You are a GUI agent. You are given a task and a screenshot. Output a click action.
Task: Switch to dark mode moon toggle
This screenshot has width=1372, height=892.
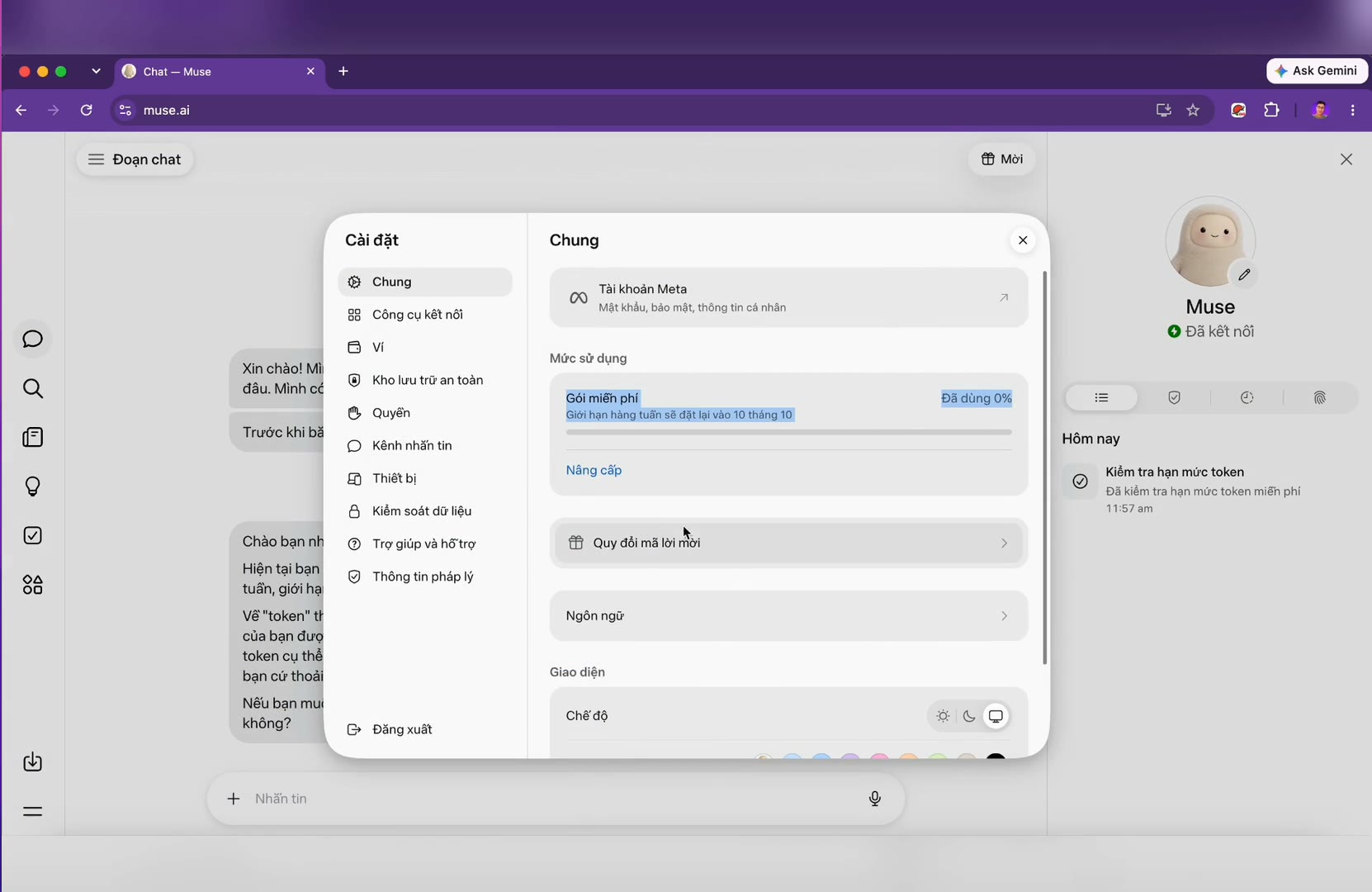(x=969, y=716)
